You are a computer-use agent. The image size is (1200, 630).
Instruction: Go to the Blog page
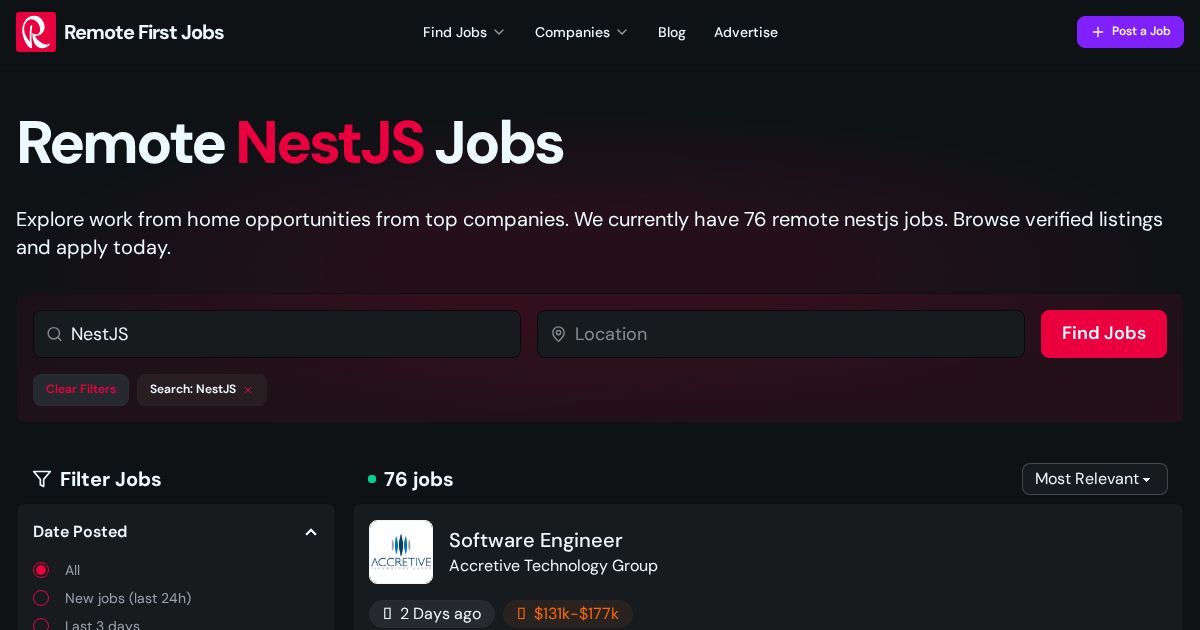coord(672,32)
